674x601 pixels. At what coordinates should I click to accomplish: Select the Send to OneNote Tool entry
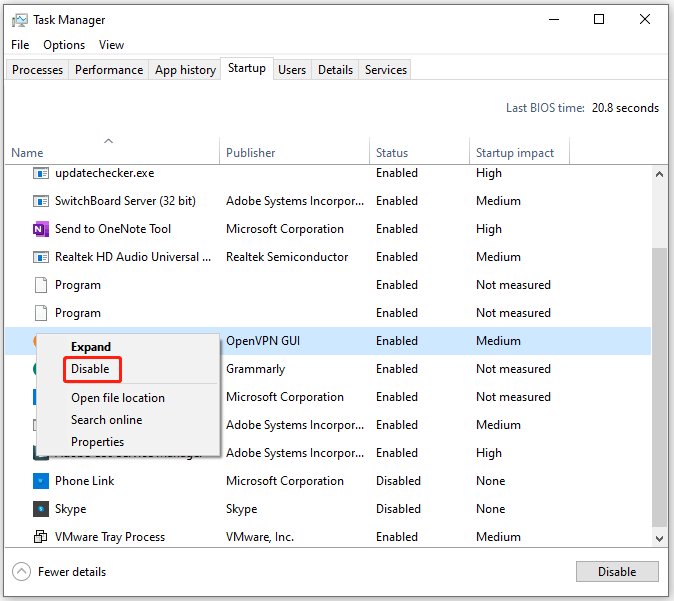point(113,229)
